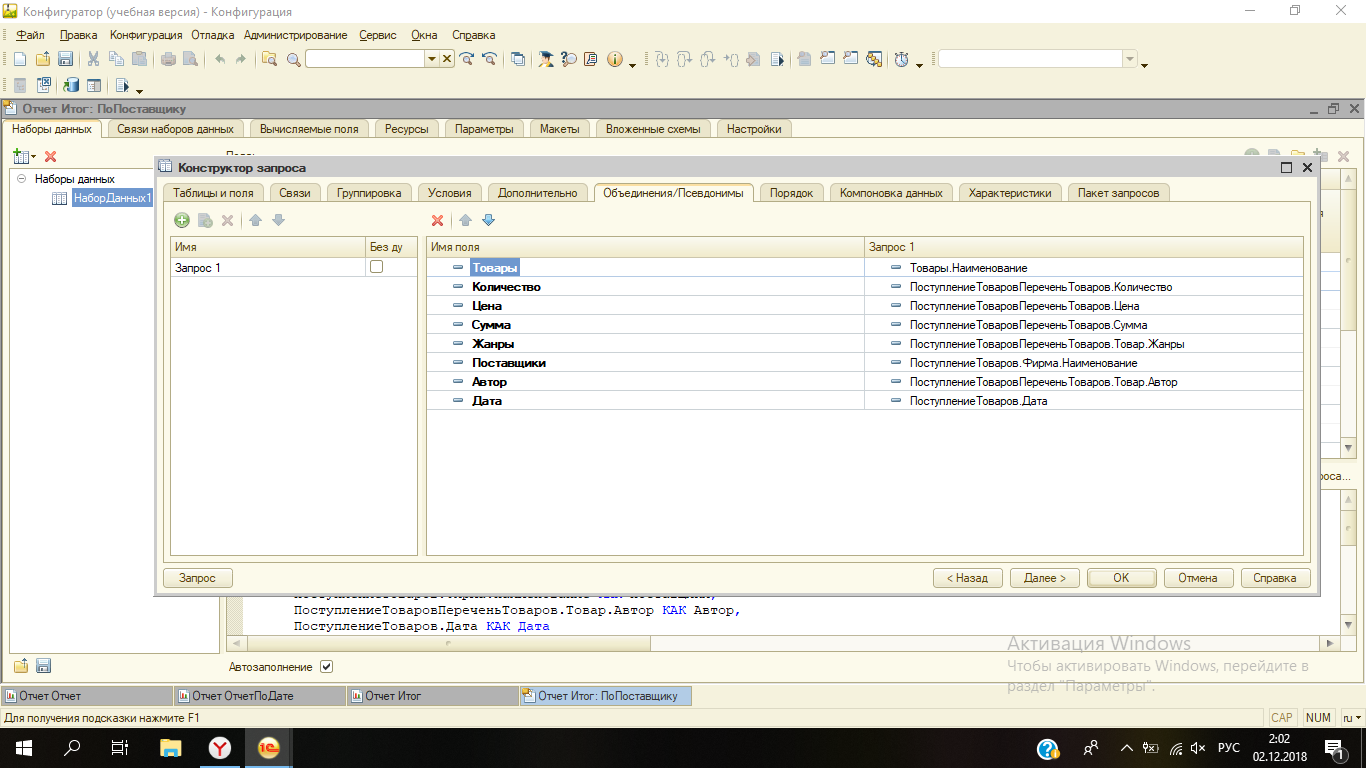Open the main toolbar search dropdown arrow
Screen dimensions: 1366x768
432,59
